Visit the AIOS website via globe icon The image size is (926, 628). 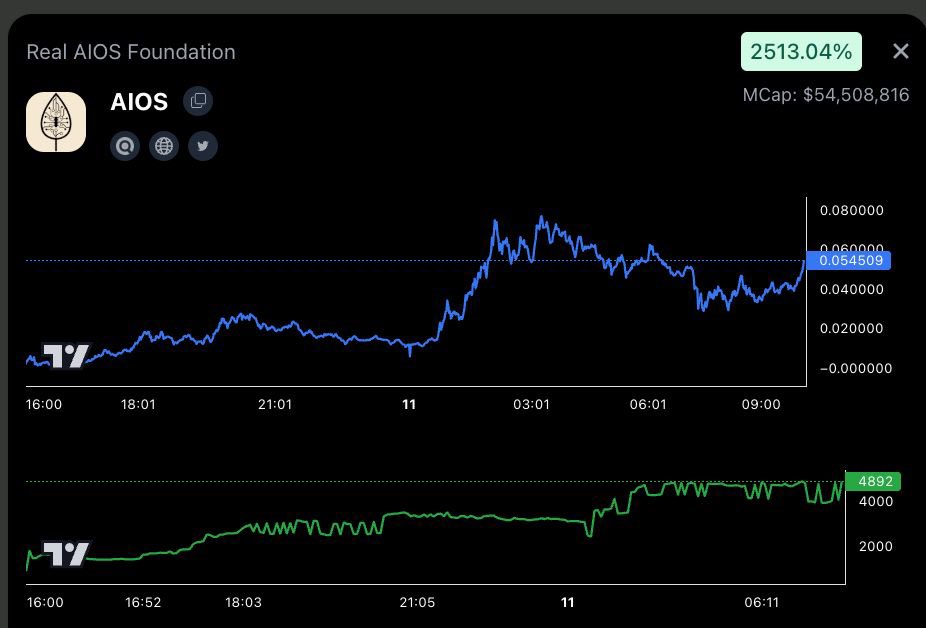click(164, 146)
